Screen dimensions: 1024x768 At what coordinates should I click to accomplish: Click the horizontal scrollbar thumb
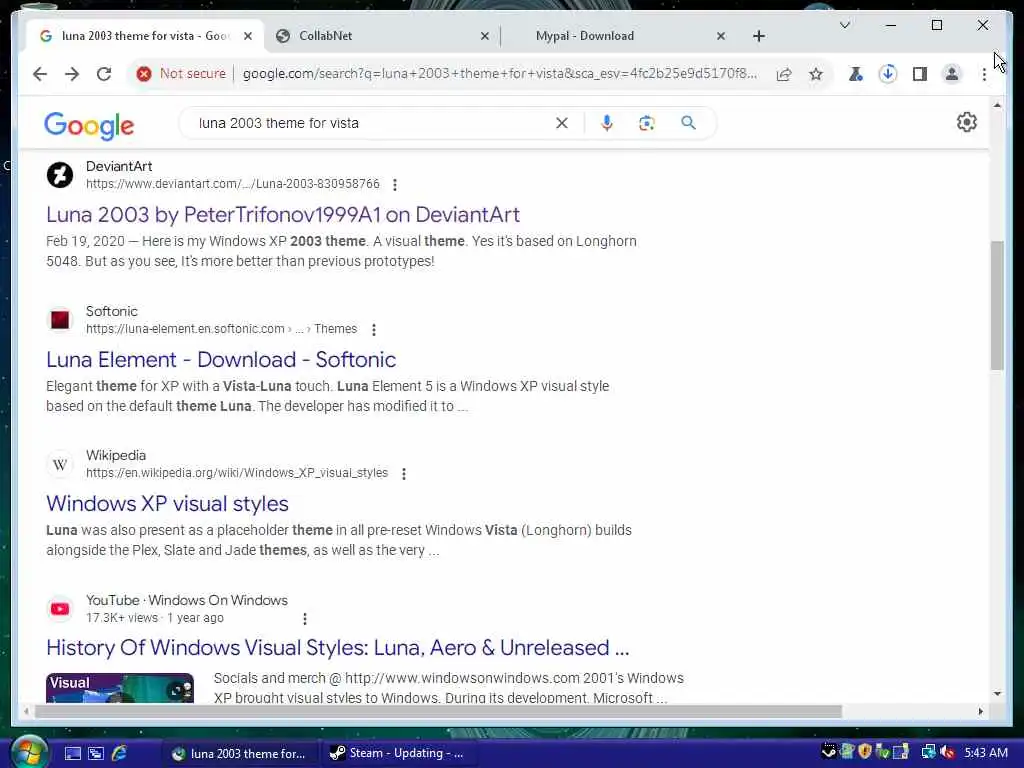(x=438, y=711)
